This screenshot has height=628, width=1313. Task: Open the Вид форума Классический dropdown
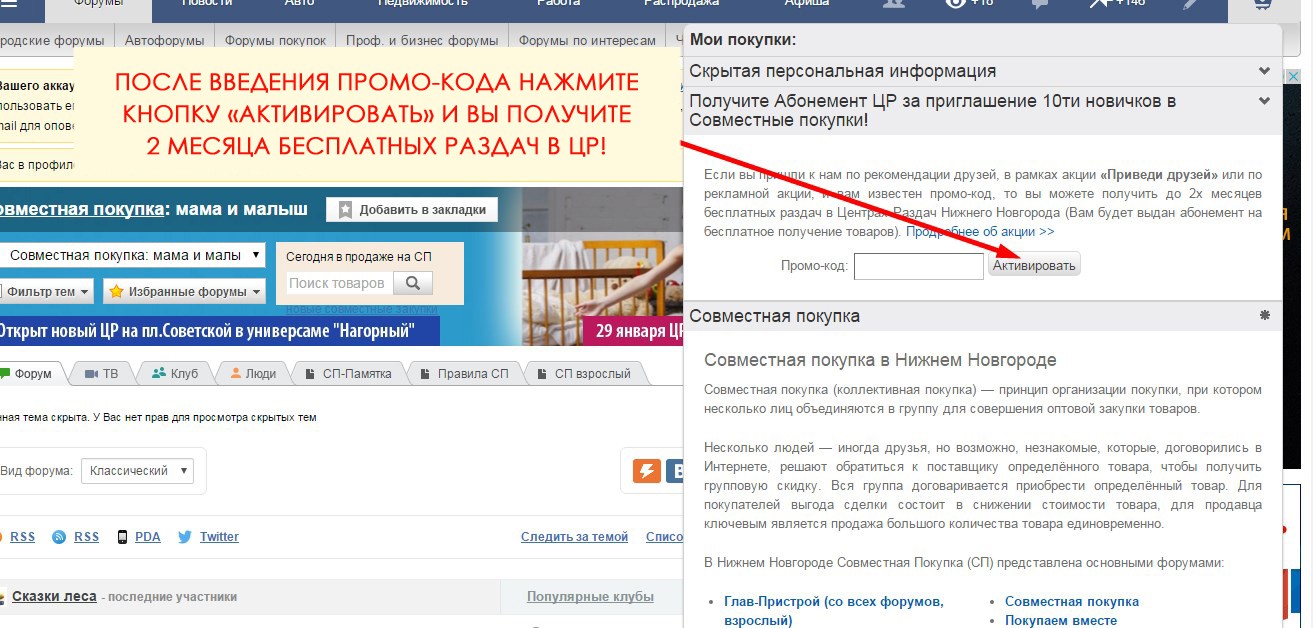[138, 470]
